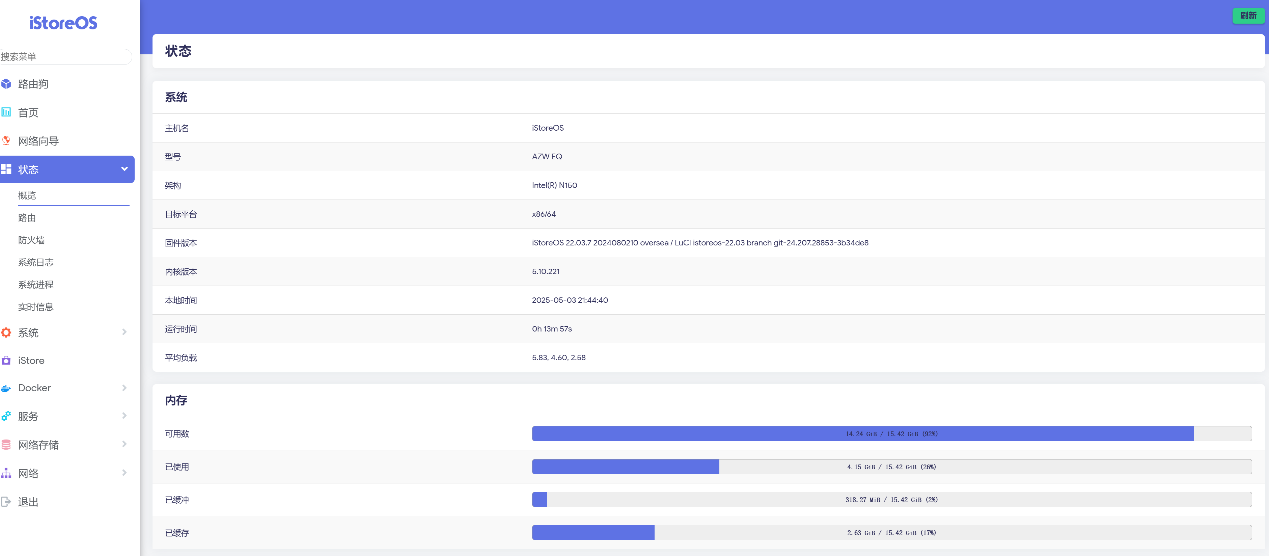
Task: Click the 系统 settings gear icon
Action: tap(7, 332)
